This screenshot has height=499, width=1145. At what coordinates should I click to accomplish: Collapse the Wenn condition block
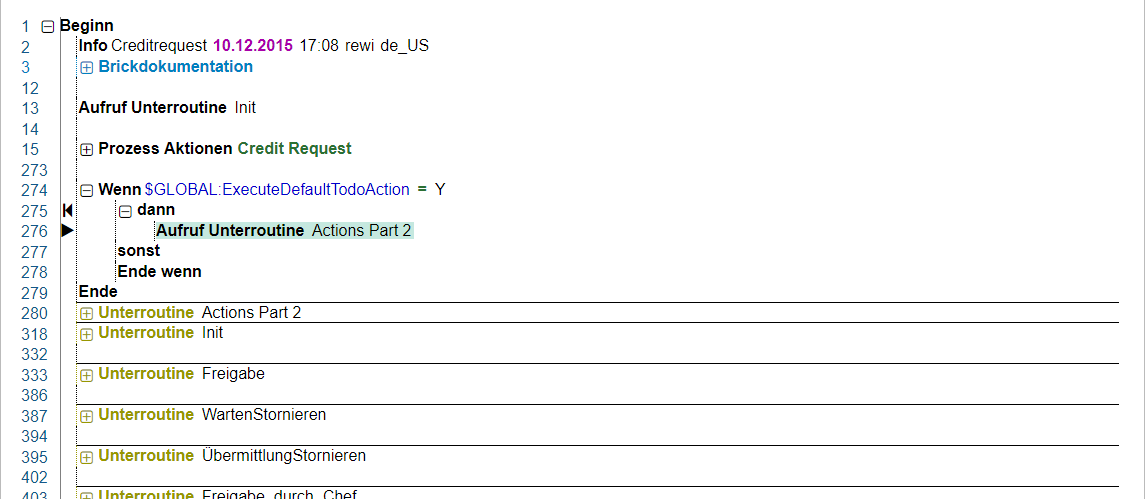(86, 191)
